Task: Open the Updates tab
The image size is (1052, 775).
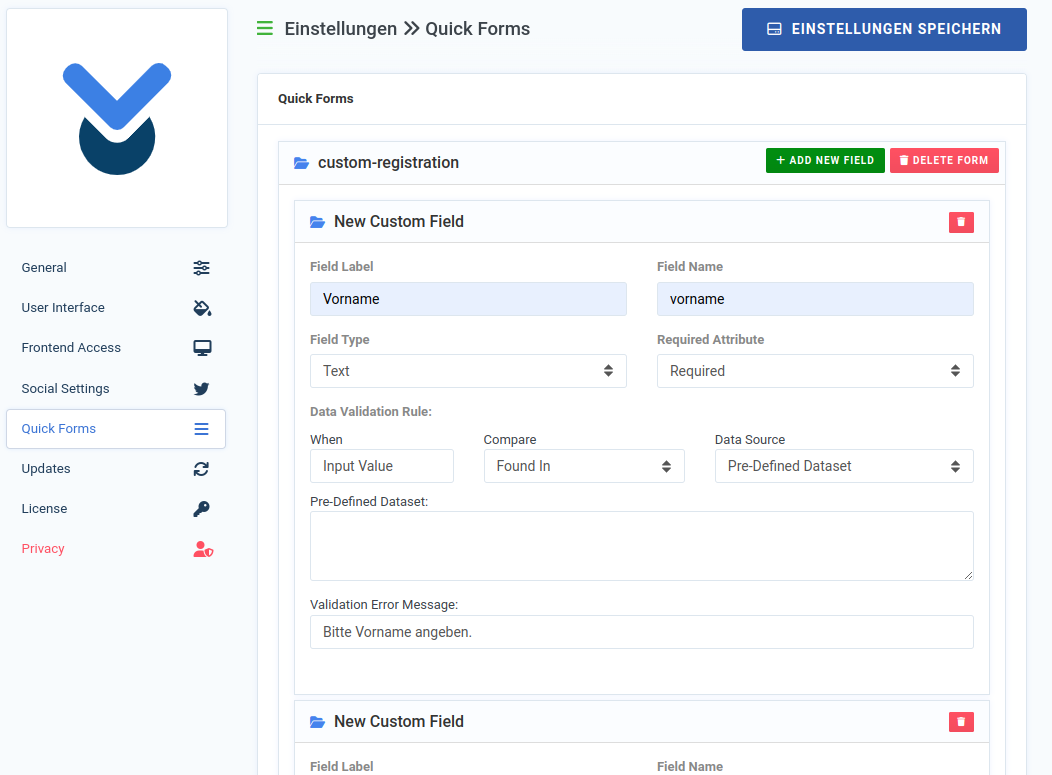Action: click(x=116, y=469)
